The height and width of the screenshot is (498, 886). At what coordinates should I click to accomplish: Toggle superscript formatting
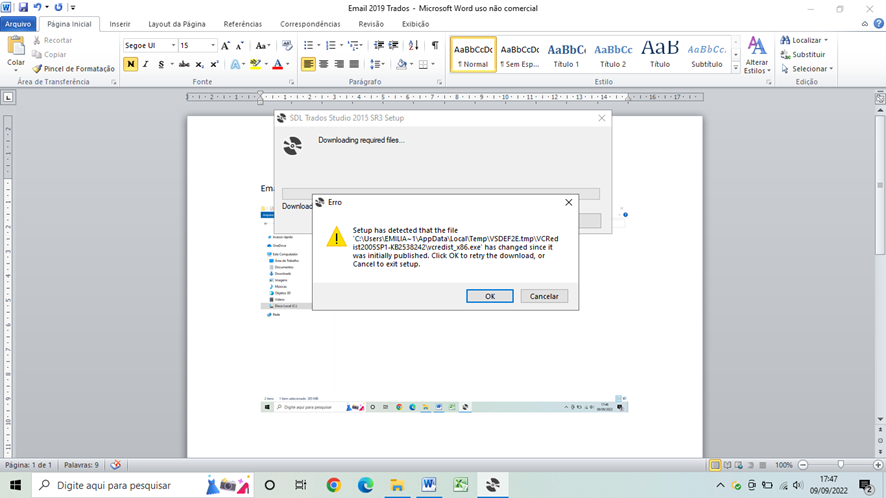214,64
